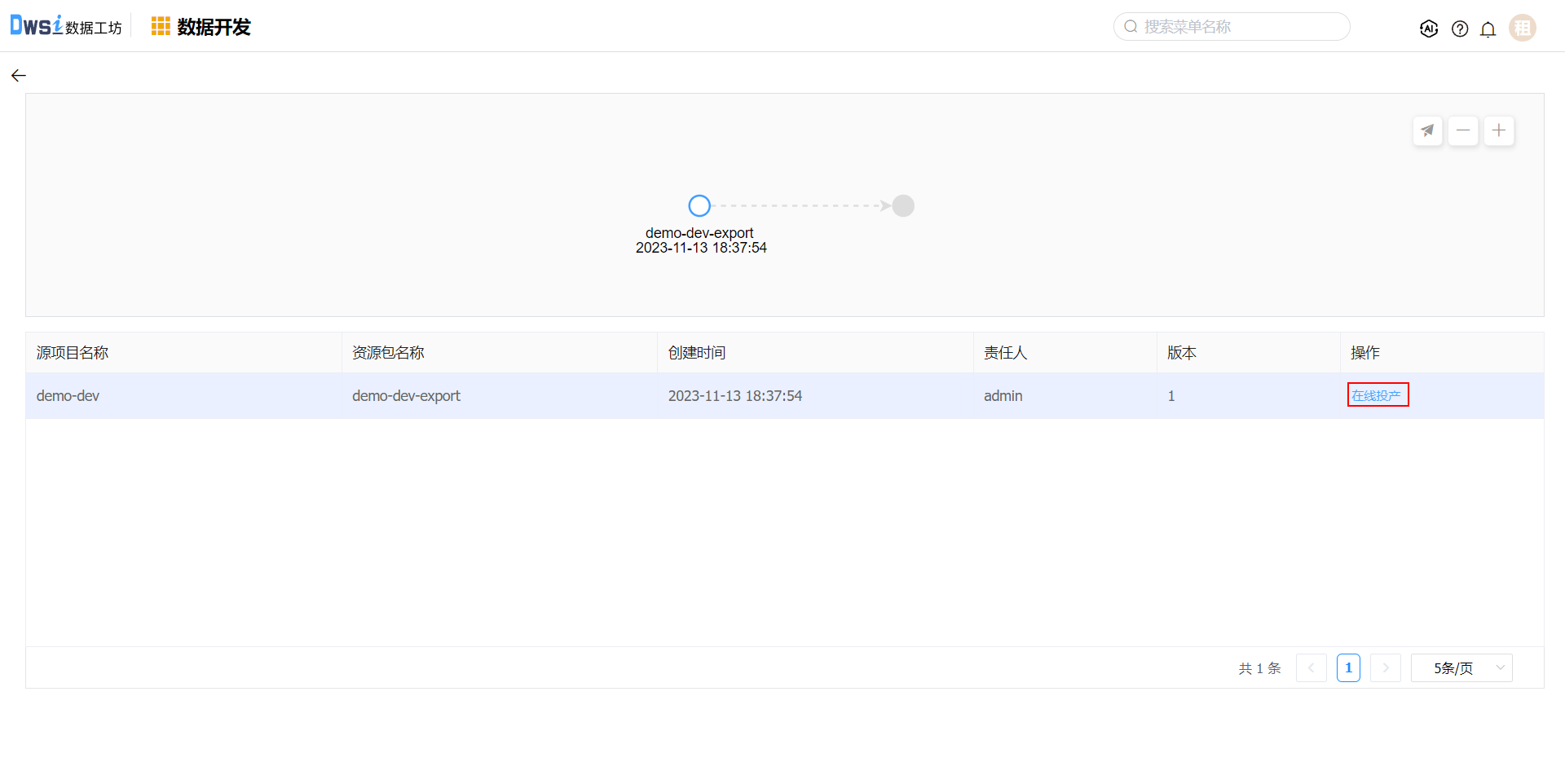The image size is (1565, 784).
Task: Select the gray target node in graph
Action: (903, 205)
